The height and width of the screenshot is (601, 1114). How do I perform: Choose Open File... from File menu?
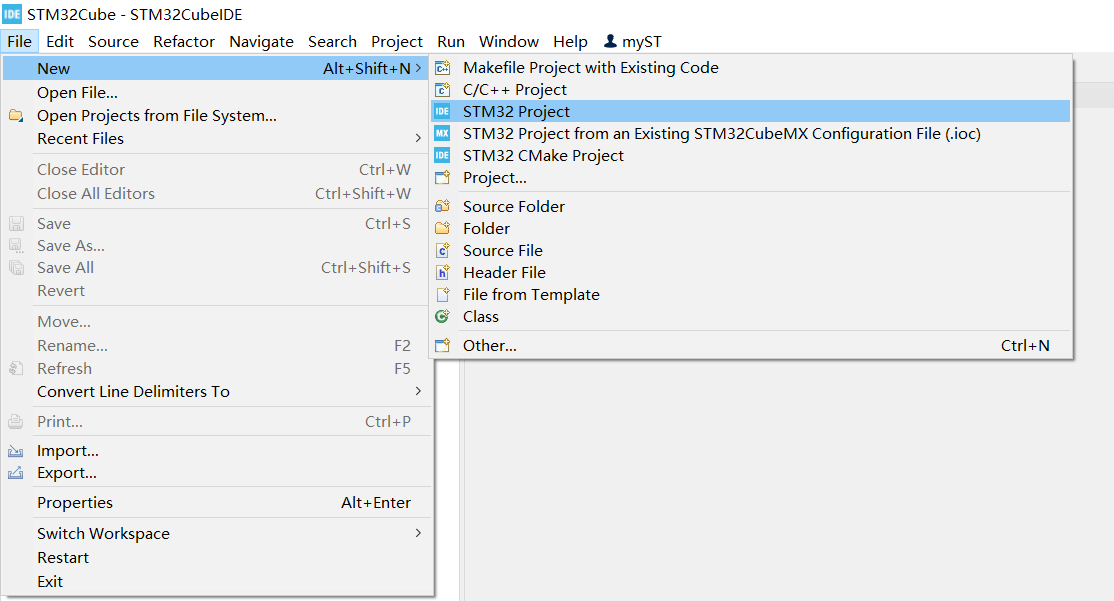pos(217,92)
